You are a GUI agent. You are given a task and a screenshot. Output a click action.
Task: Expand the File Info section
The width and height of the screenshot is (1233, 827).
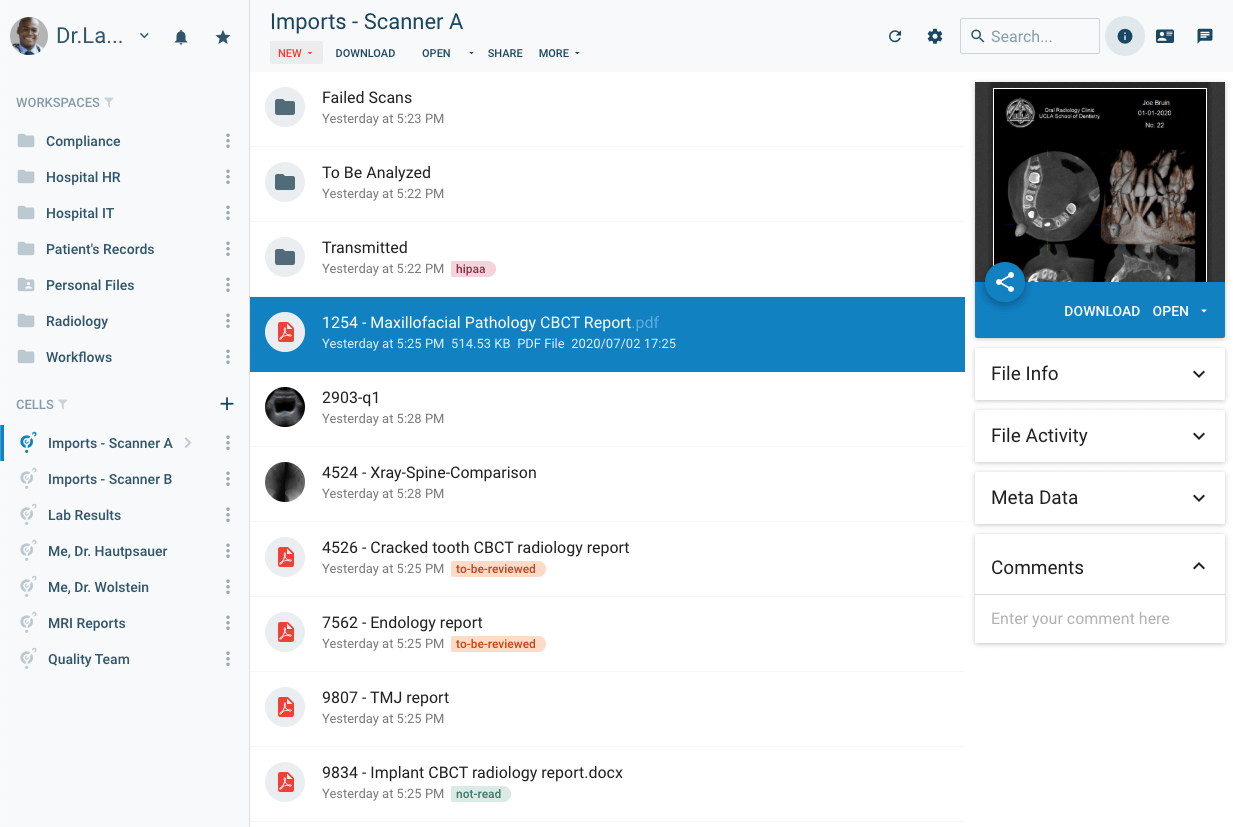[x=1100, y=374]
